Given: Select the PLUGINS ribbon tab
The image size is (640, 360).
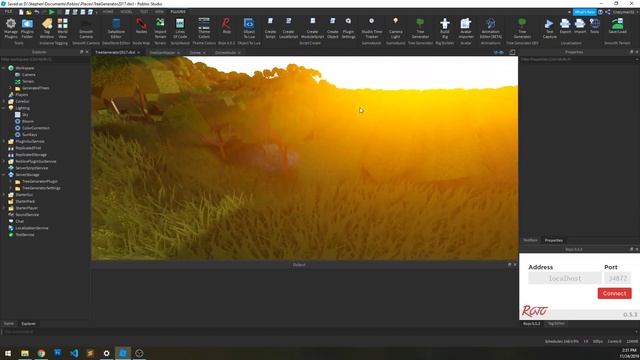Looking at the screenshot, I should pos(178,12).
